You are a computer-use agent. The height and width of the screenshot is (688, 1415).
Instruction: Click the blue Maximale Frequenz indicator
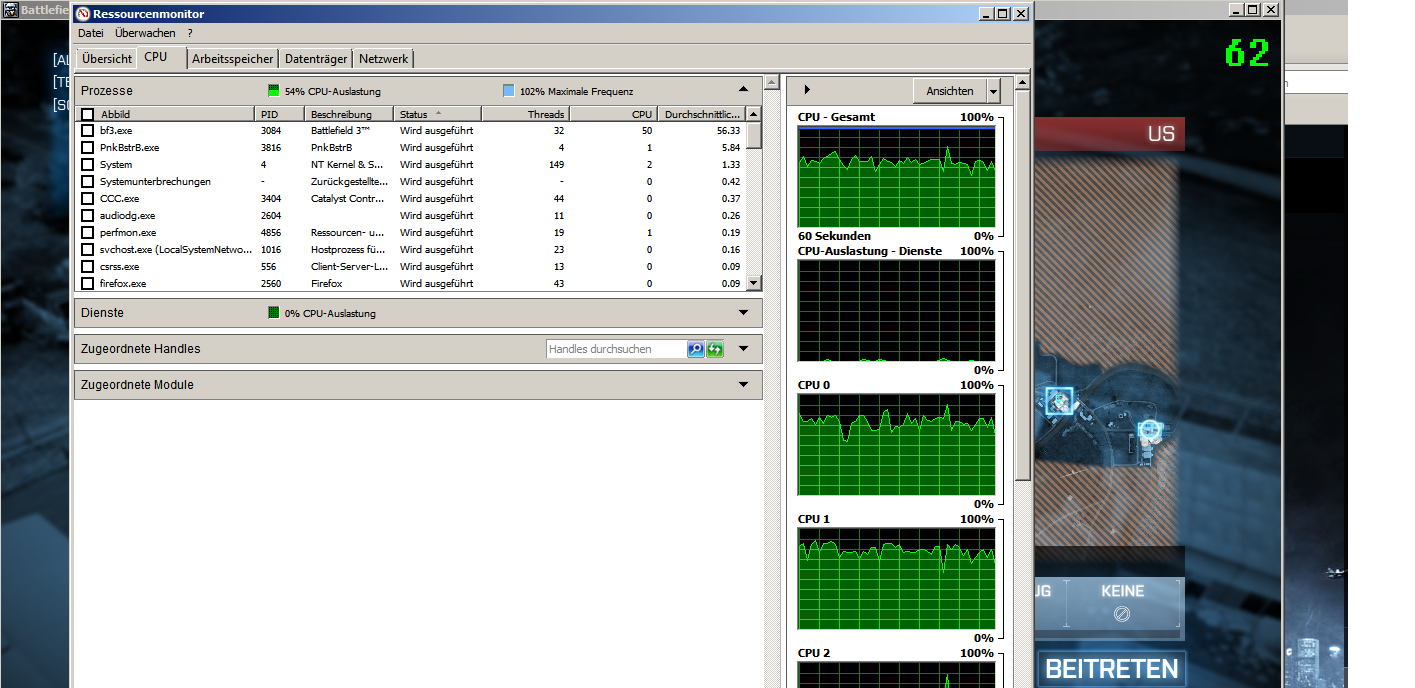[509, 91]
